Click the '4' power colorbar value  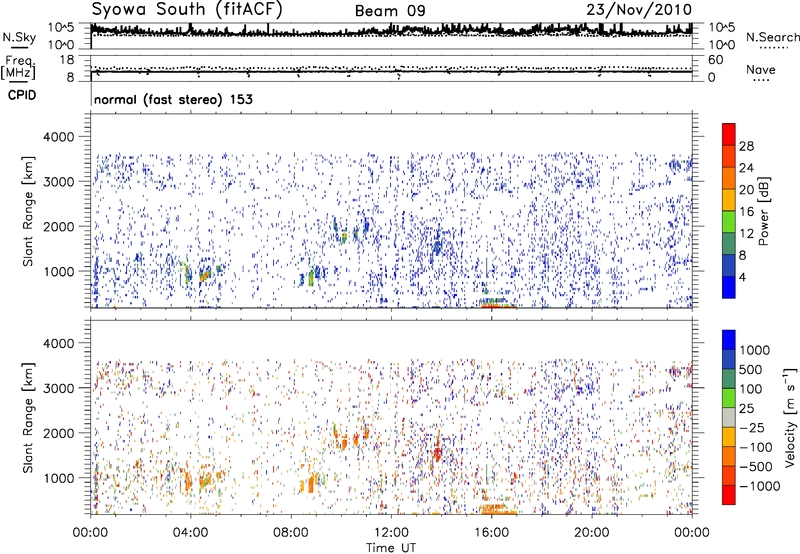[742, 278]
